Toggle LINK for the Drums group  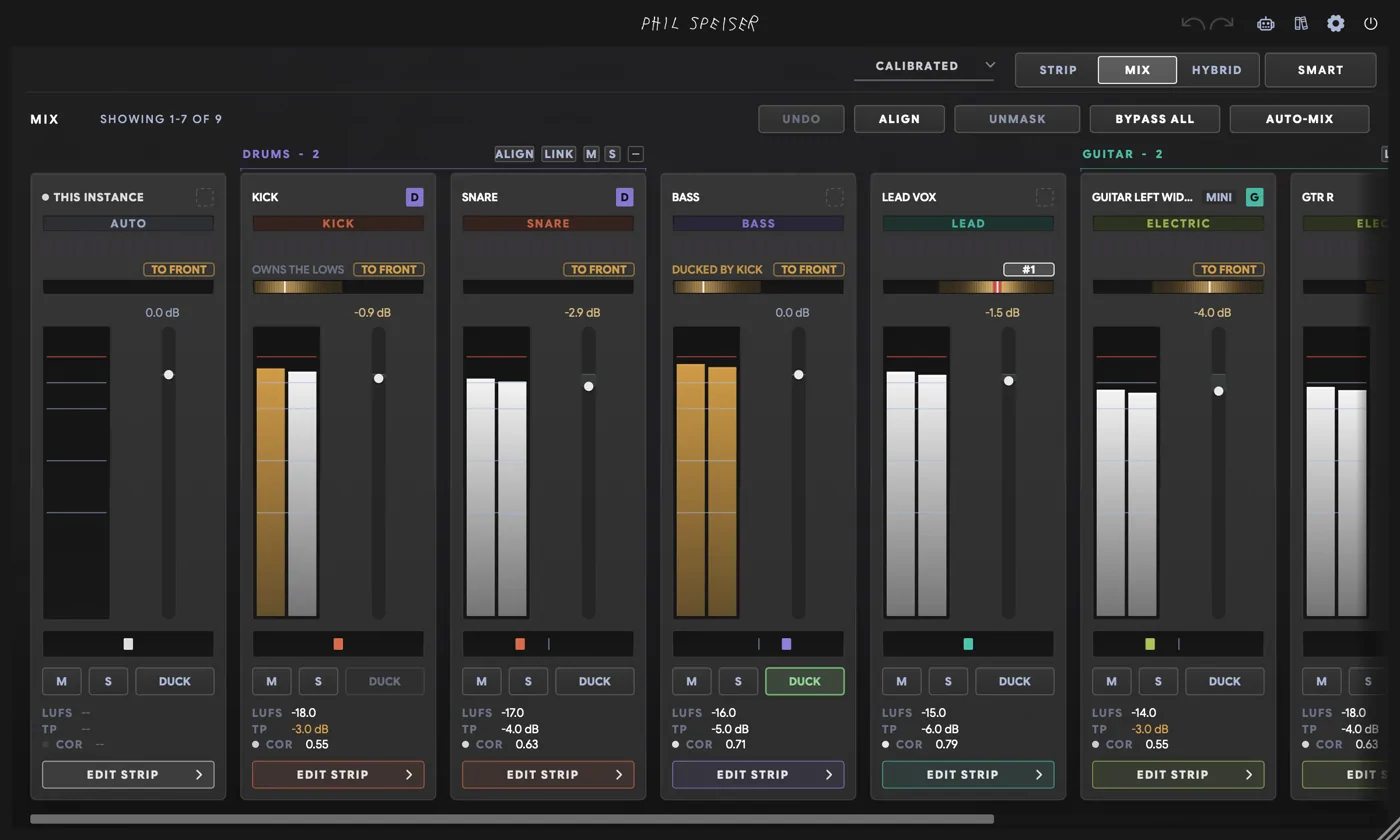[x=559, y=154]
